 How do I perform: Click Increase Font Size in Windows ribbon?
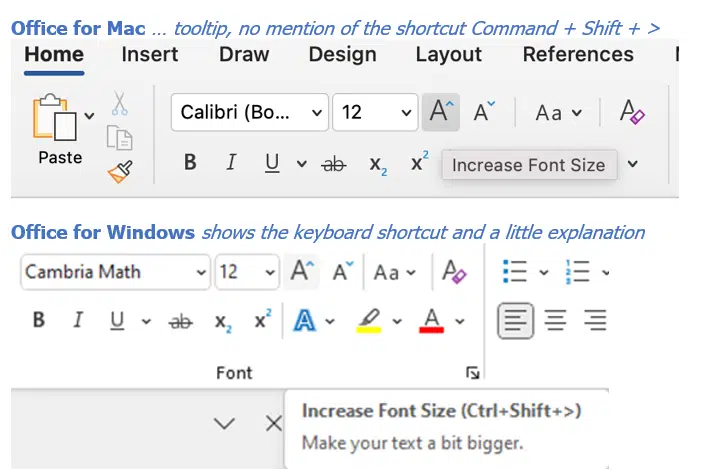pos(302,271)
